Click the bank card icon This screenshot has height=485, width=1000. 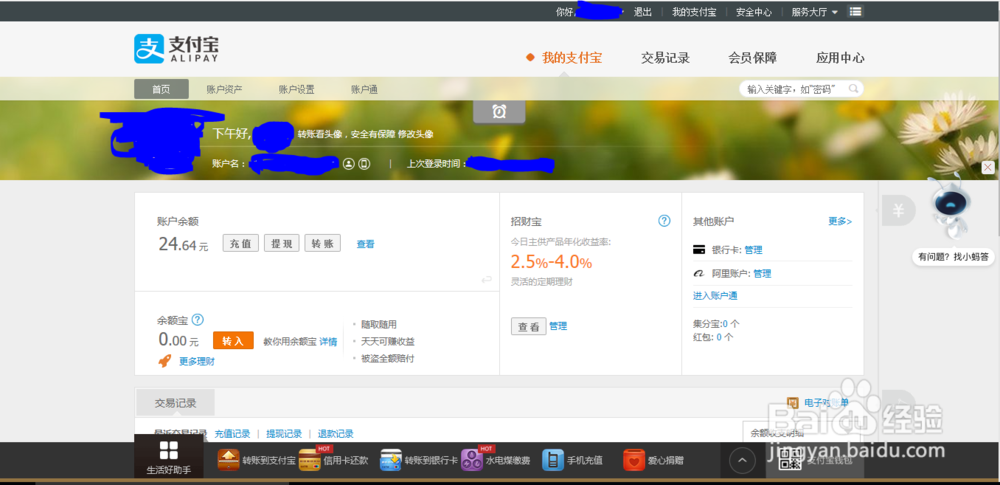pyautogui.click(x=699, y=250)
